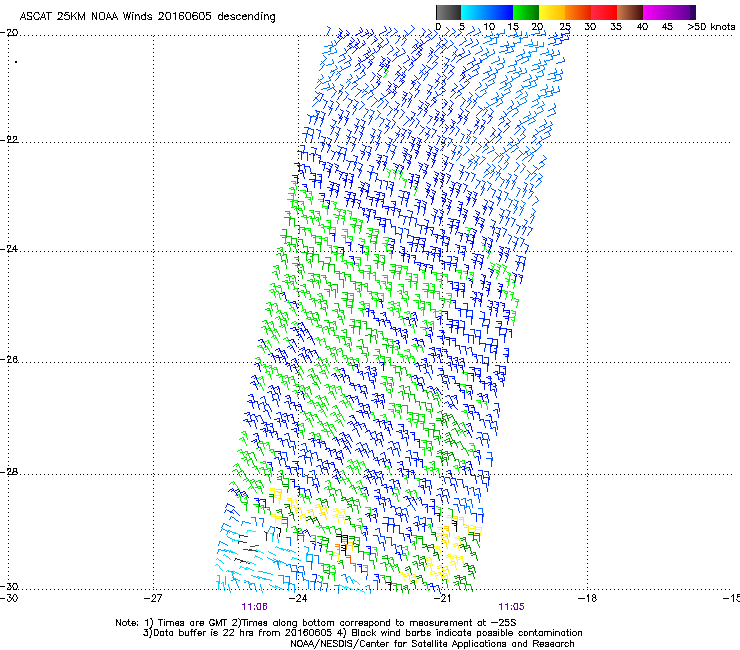This screenshot has width=740, height=650.
Task: Click the longitude label '-24' on bottom axis
Action: coord(297,599)
